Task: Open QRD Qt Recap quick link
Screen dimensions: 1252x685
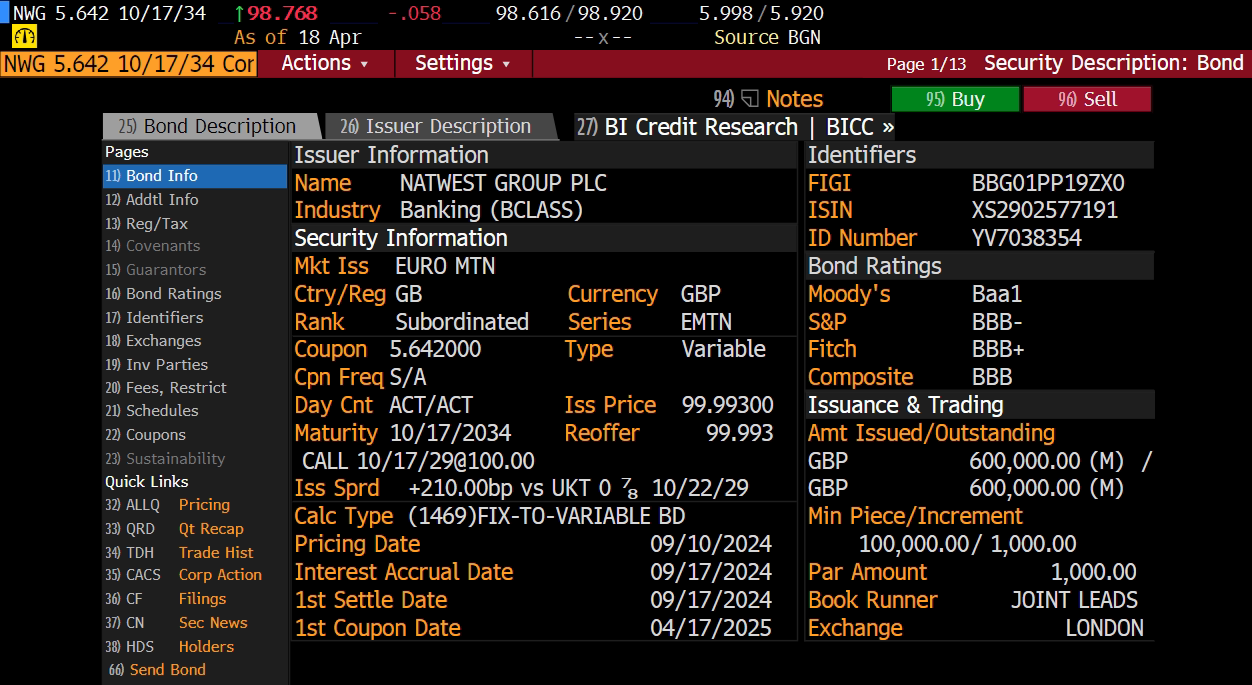Action: click(174, 529)
